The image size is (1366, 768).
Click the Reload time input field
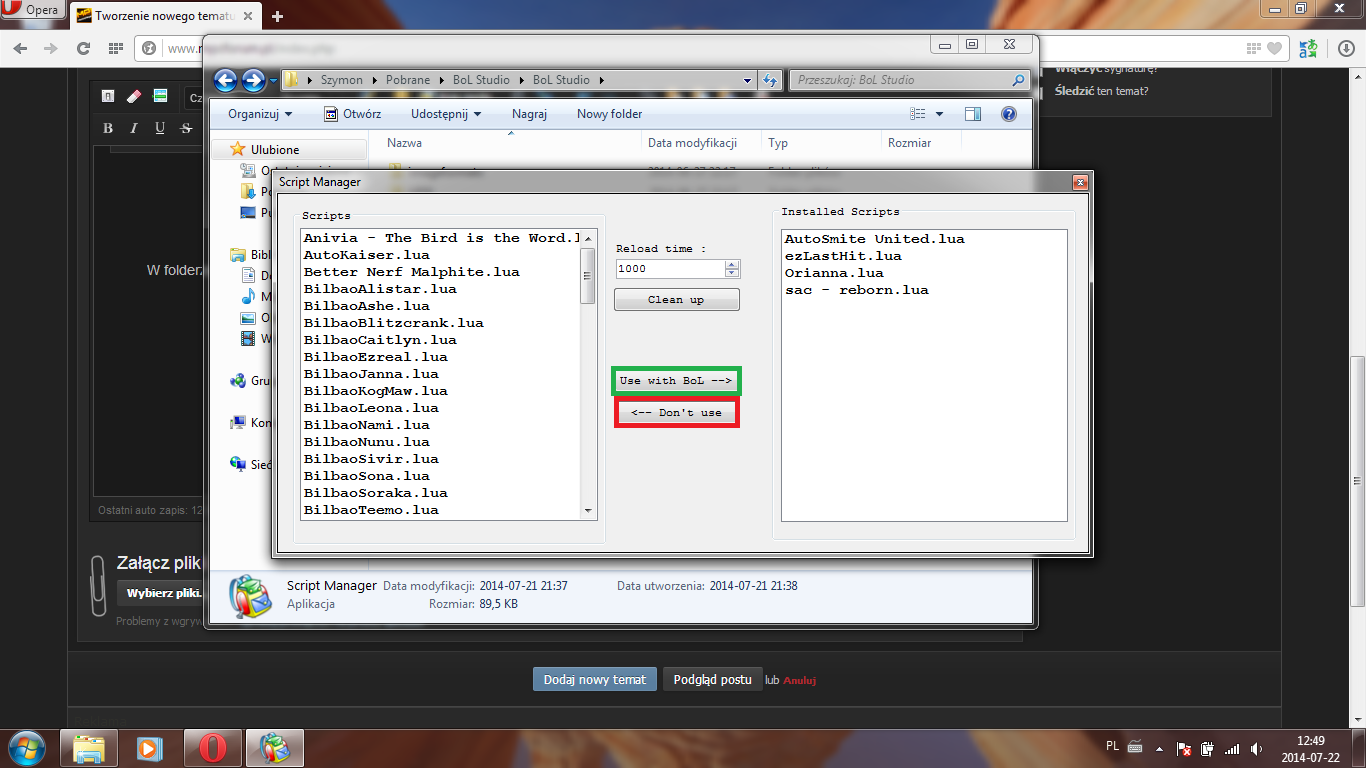pos(671,269)
